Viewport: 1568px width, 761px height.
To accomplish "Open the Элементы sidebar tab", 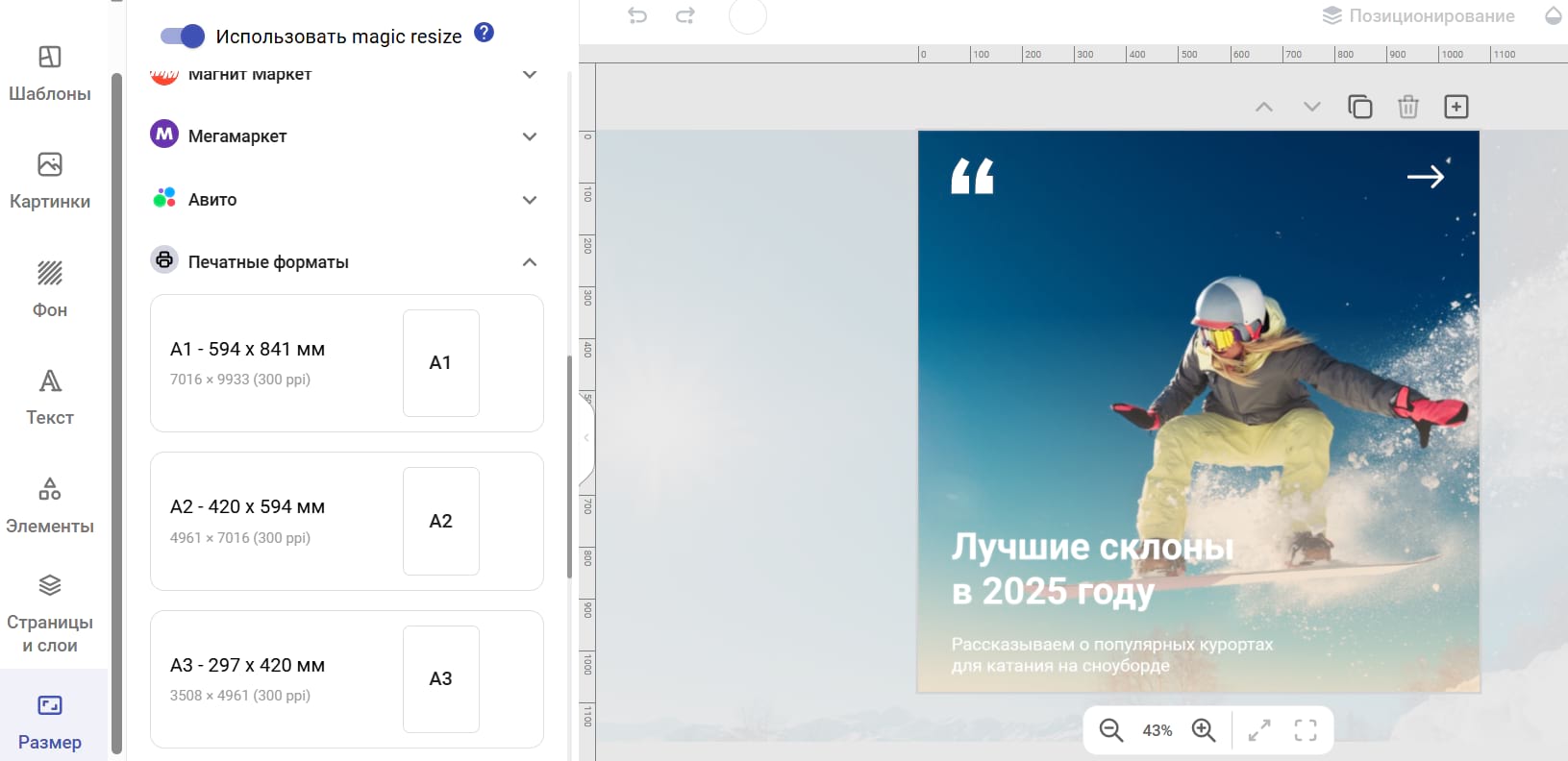I will (50, 505).
